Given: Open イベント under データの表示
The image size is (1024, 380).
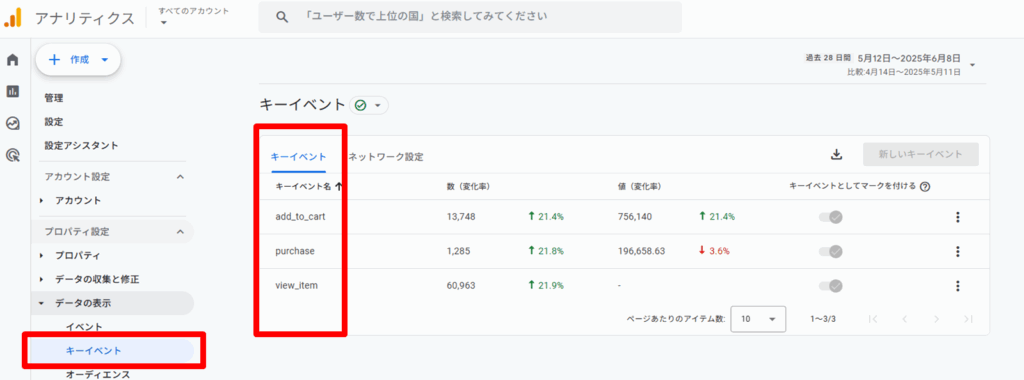Looking at the screenshot, I should coord(84,326).
